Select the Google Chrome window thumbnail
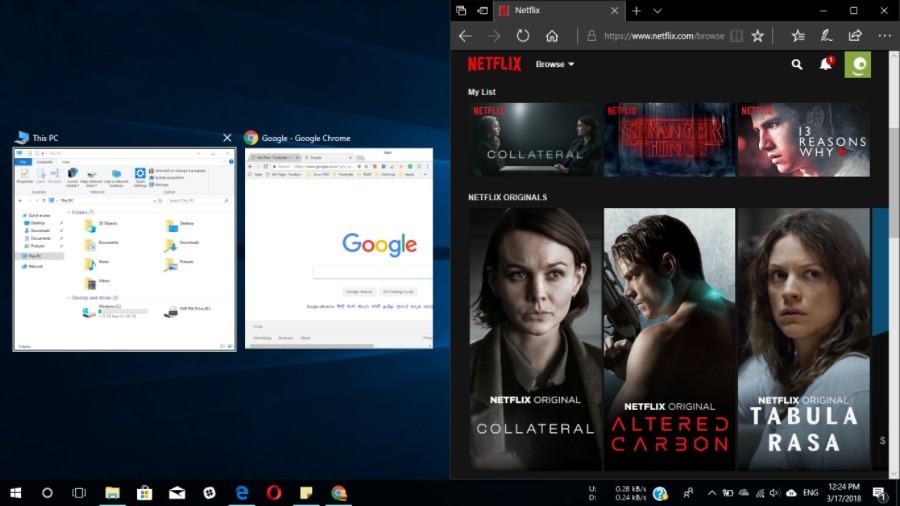Viewport: 900px width, 506px height. pos(339,248)
